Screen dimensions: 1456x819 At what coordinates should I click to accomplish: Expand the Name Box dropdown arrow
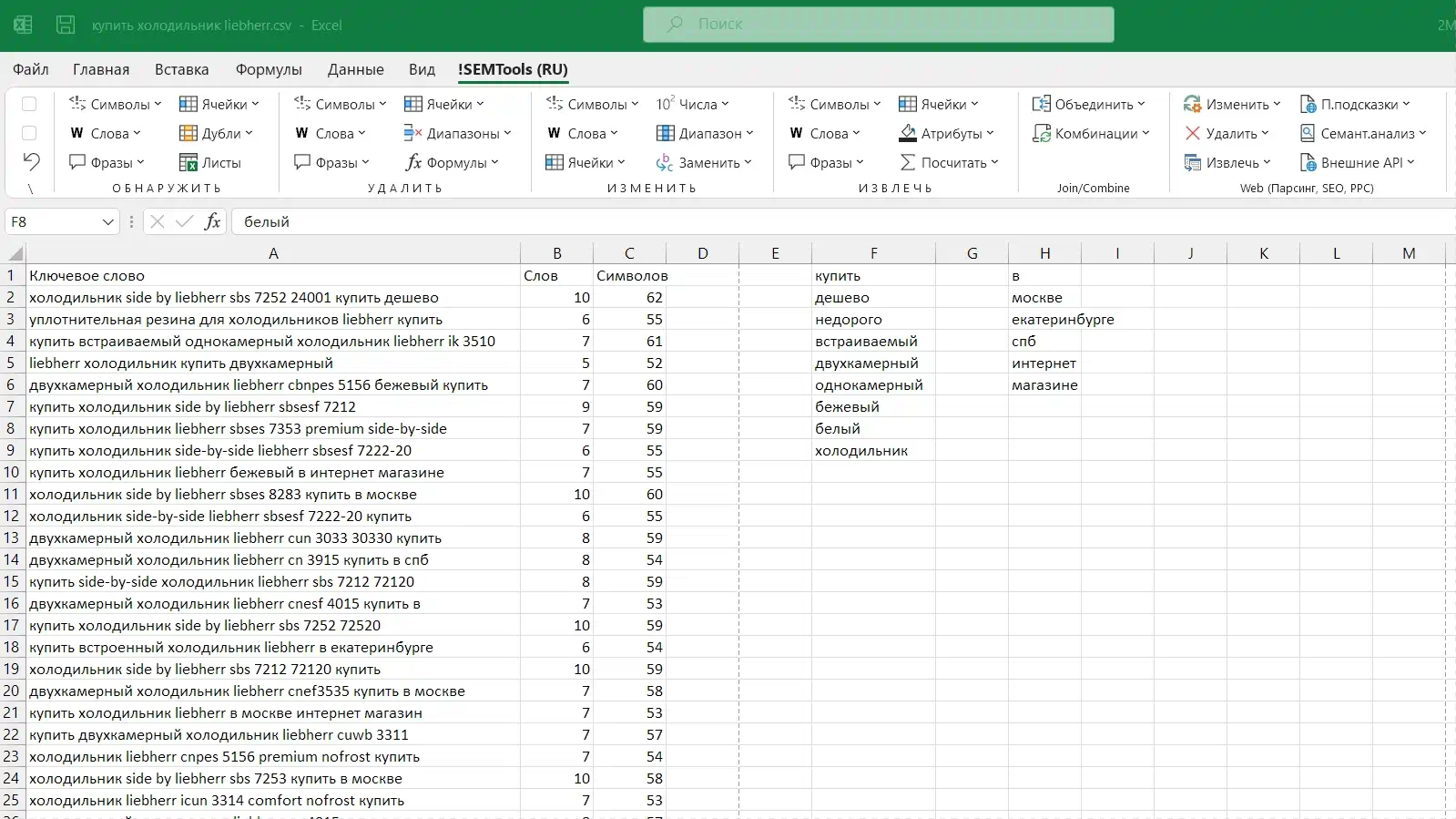tap(108, 221)
